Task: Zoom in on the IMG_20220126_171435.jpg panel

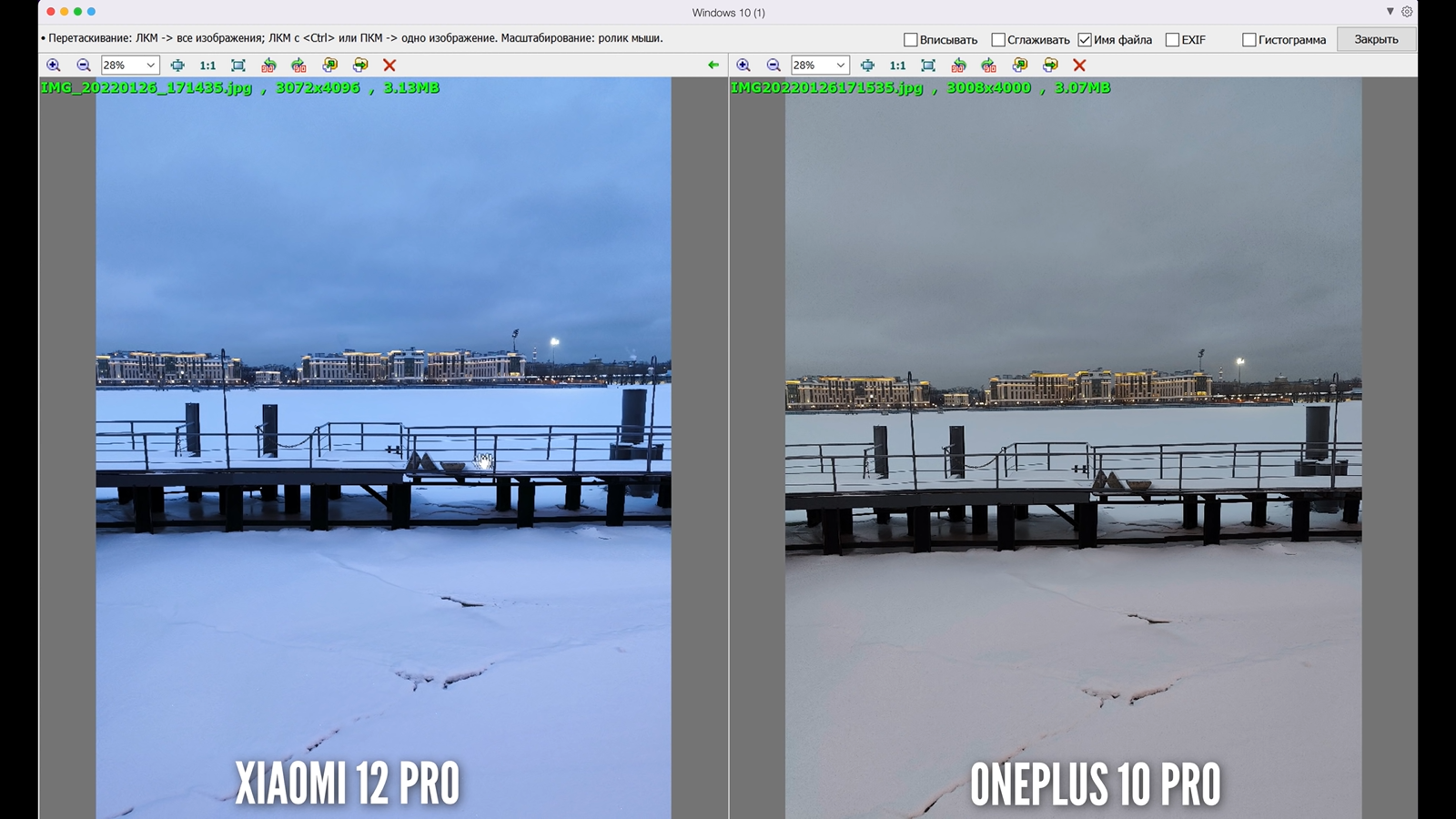Action: point(54,66)
